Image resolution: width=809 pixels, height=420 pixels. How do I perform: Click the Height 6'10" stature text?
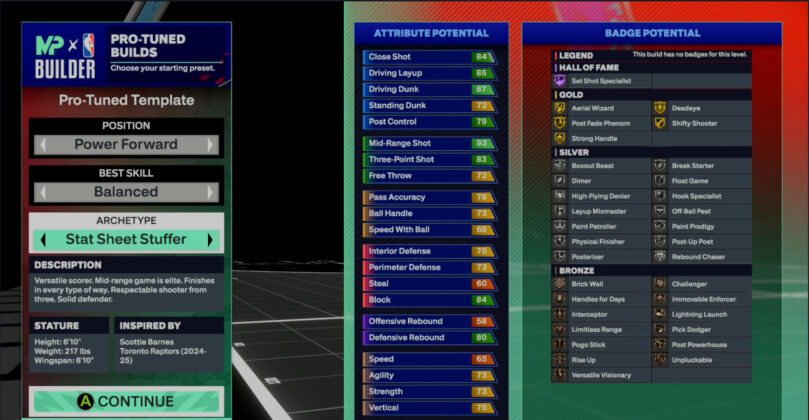[57, 342]
